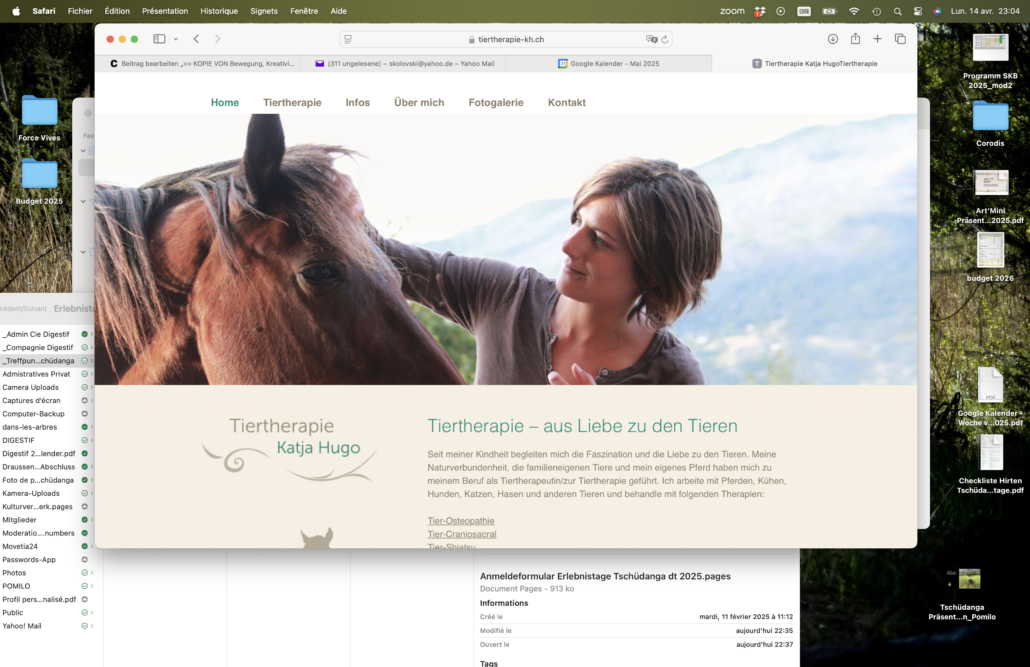View the Fotogalerie page
Screen dimensions: 1030x667
click(x=496, y=103)
